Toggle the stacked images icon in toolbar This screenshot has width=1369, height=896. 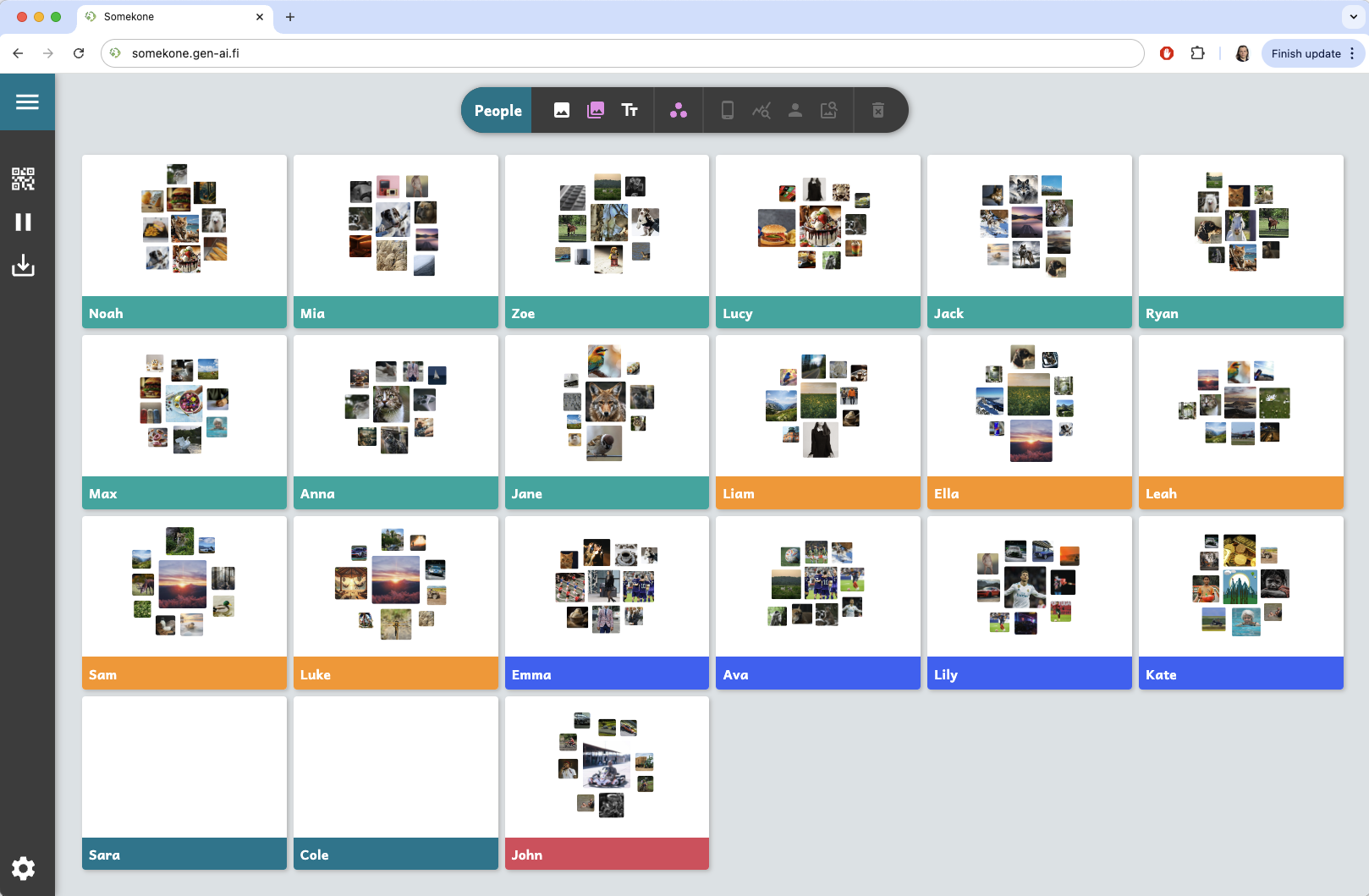(596, 110)
